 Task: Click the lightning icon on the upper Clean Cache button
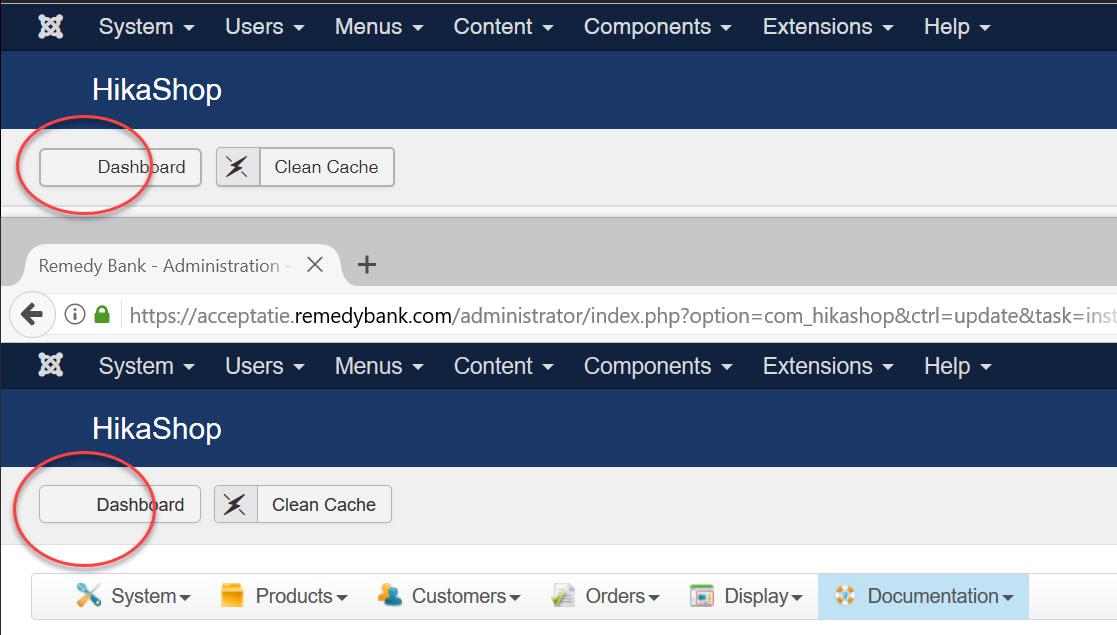tap(238, 167)
